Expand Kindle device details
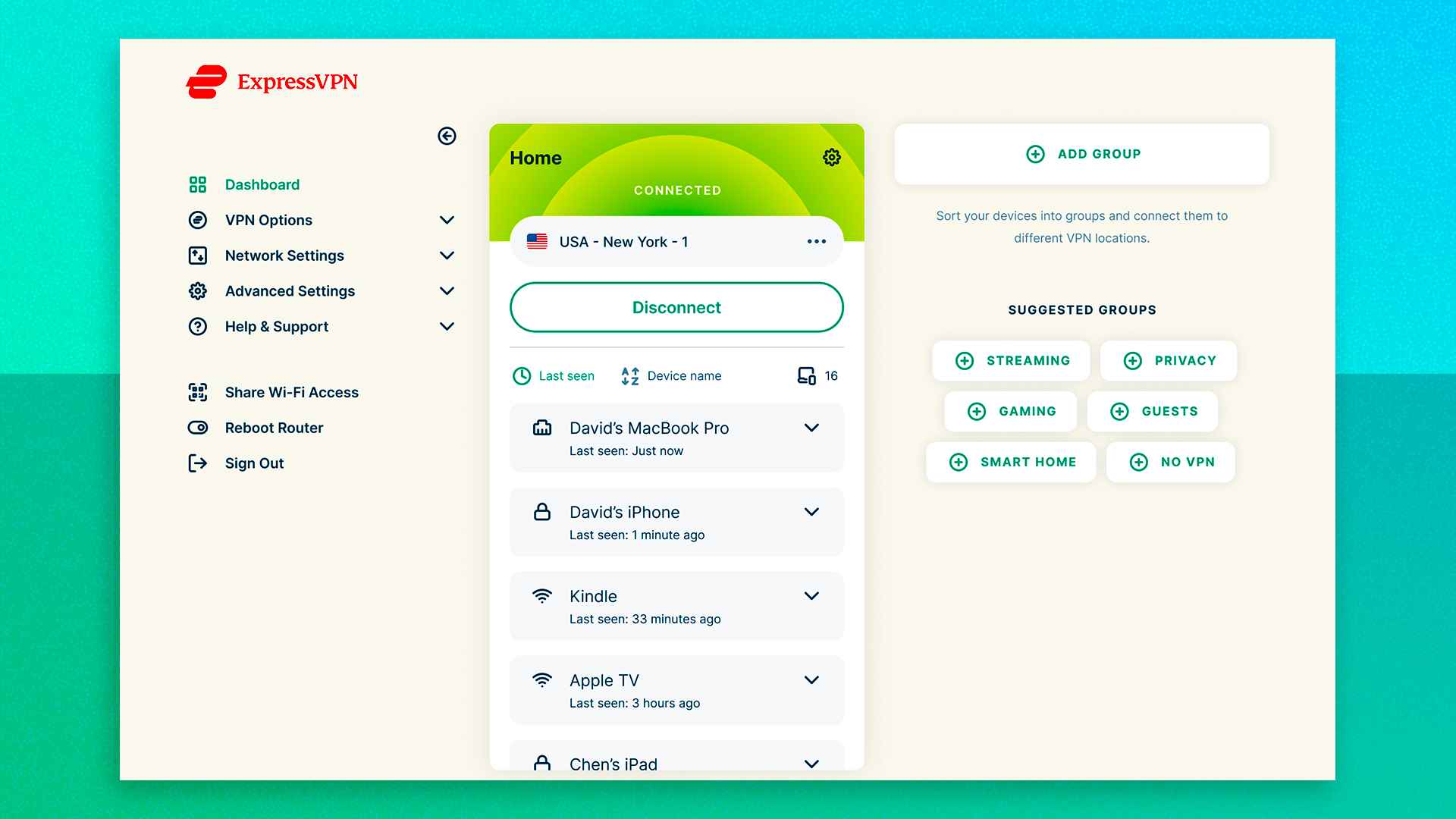The width and height of the screenshot is (1456, 819). tap(811, 596)
